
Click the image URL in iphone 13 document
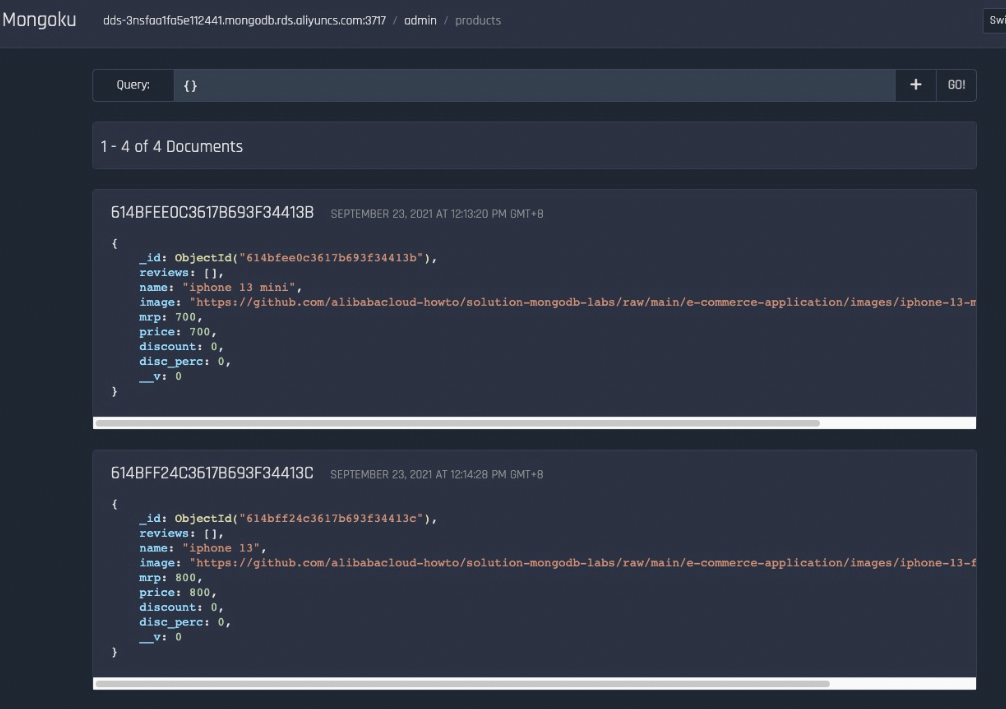pyautogui.click(x=583, y=563)
